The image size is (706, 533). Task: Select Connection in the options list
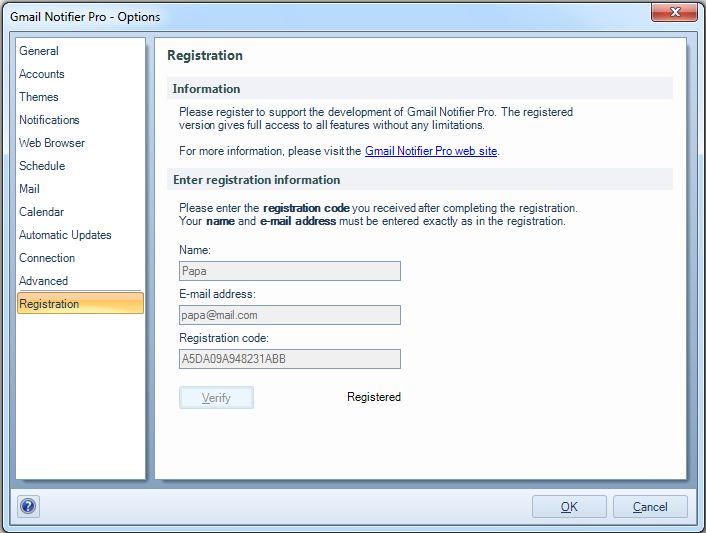(x=47, y=258)
